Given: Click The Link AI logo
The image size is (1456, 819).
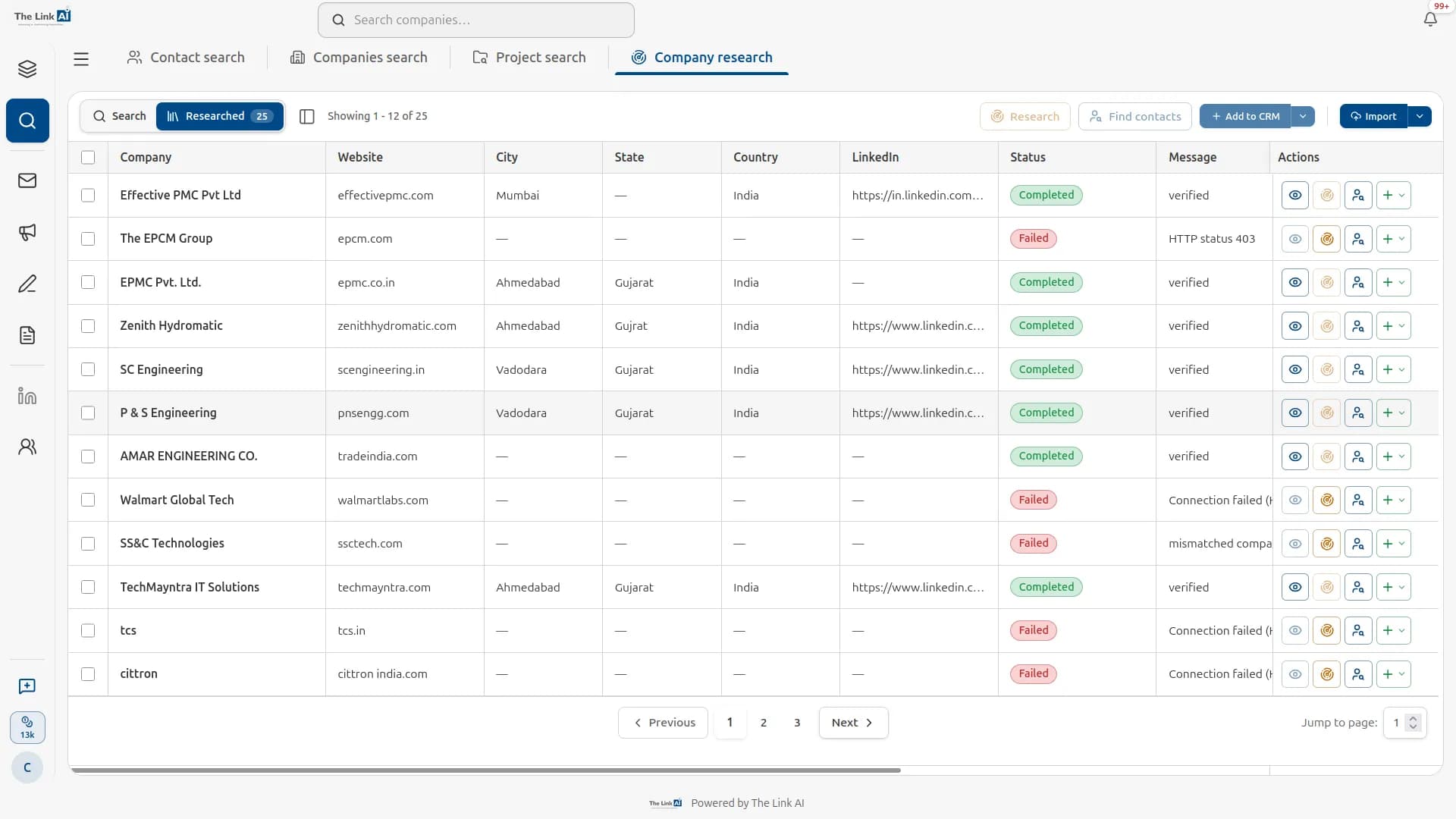Looking at the screenshot, I should pos(42,17).
